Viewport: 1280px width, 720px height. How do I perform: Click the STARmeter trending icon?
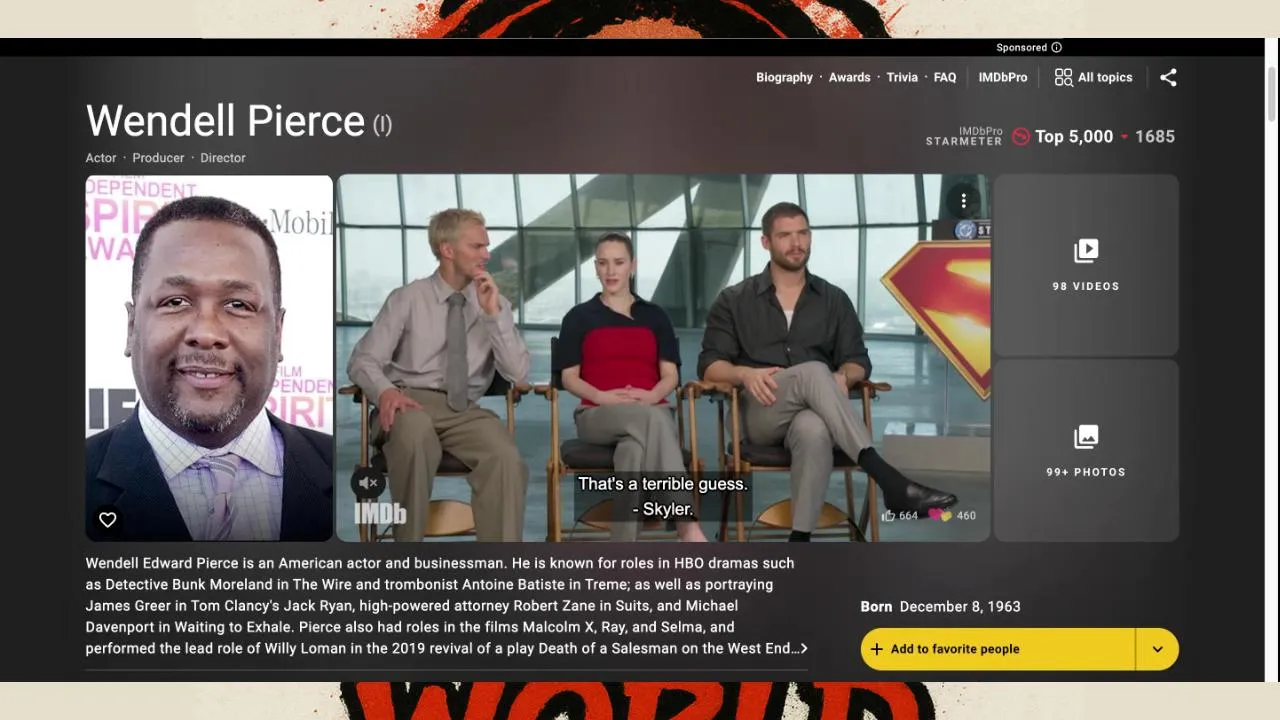click(1020, 137)
